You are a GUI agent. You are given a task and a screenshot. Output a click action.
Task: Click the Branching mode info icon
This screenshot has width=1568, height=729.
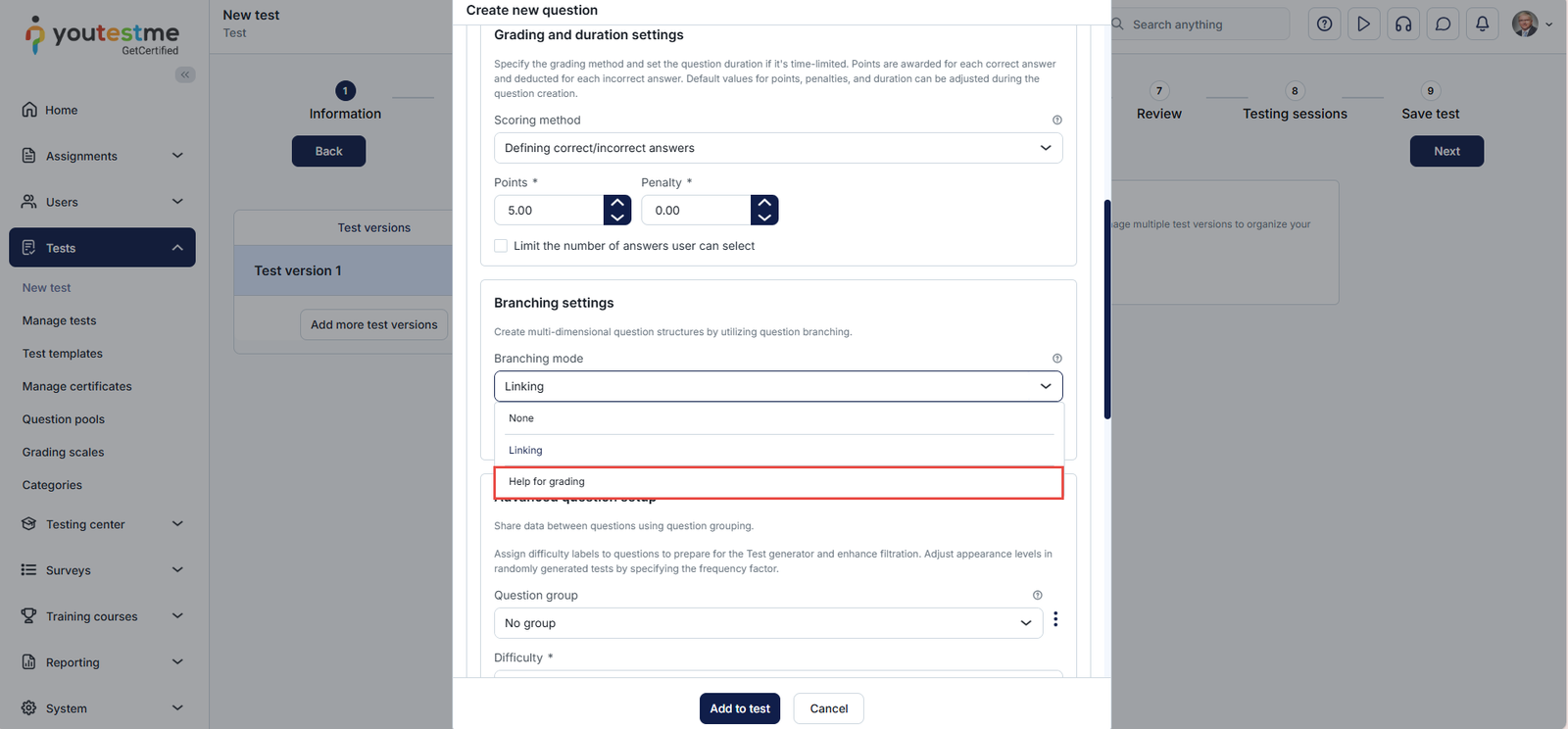coord(1056,359)
